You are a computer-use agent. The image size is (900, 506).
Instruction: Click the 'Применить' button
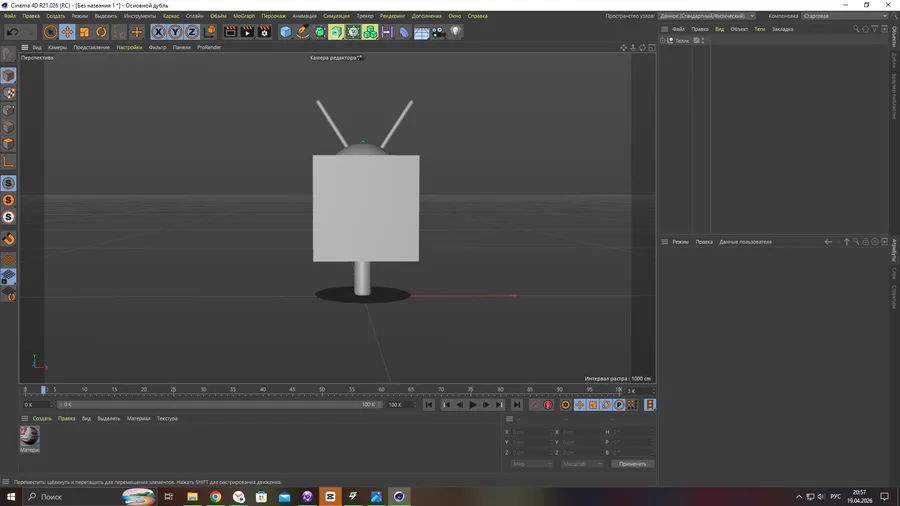(632, 464)
